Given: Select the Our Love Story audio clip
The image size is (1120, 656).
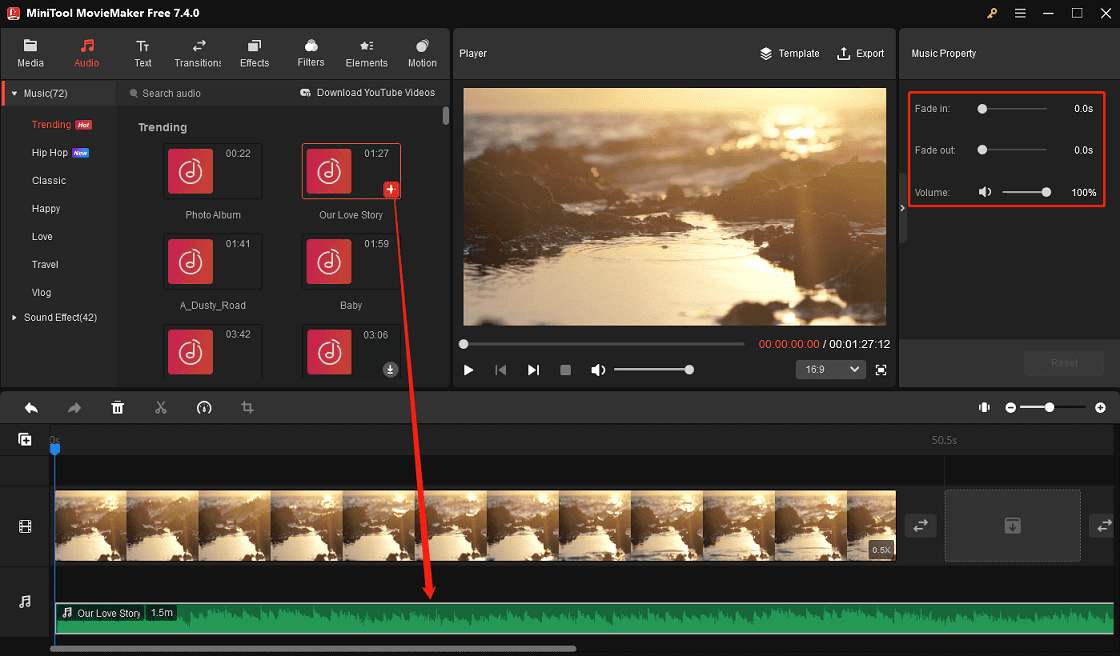Looking at the screenshot, I should coord(584,618).
